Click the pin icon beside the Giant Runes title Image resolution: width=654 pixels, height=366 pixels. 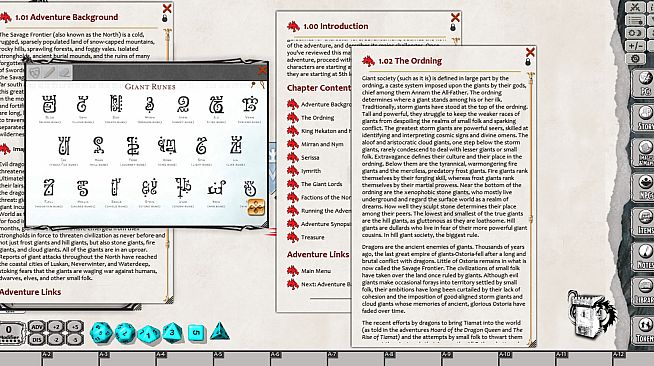click(253, 85)
